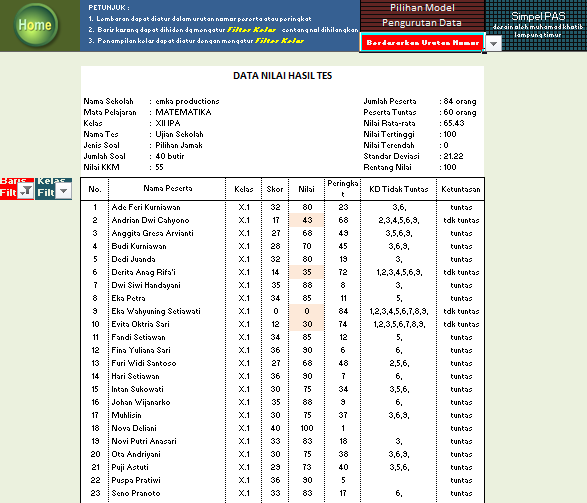This screenshot has height=503, width=587.
Task: Select the name Hari Setiawan
Action: click(135, 376)
